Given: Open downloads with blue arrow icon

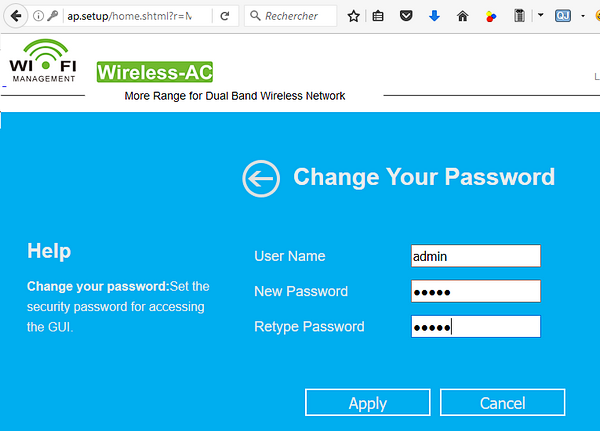Looking at the screenshot, I should (x=434, y=16).
